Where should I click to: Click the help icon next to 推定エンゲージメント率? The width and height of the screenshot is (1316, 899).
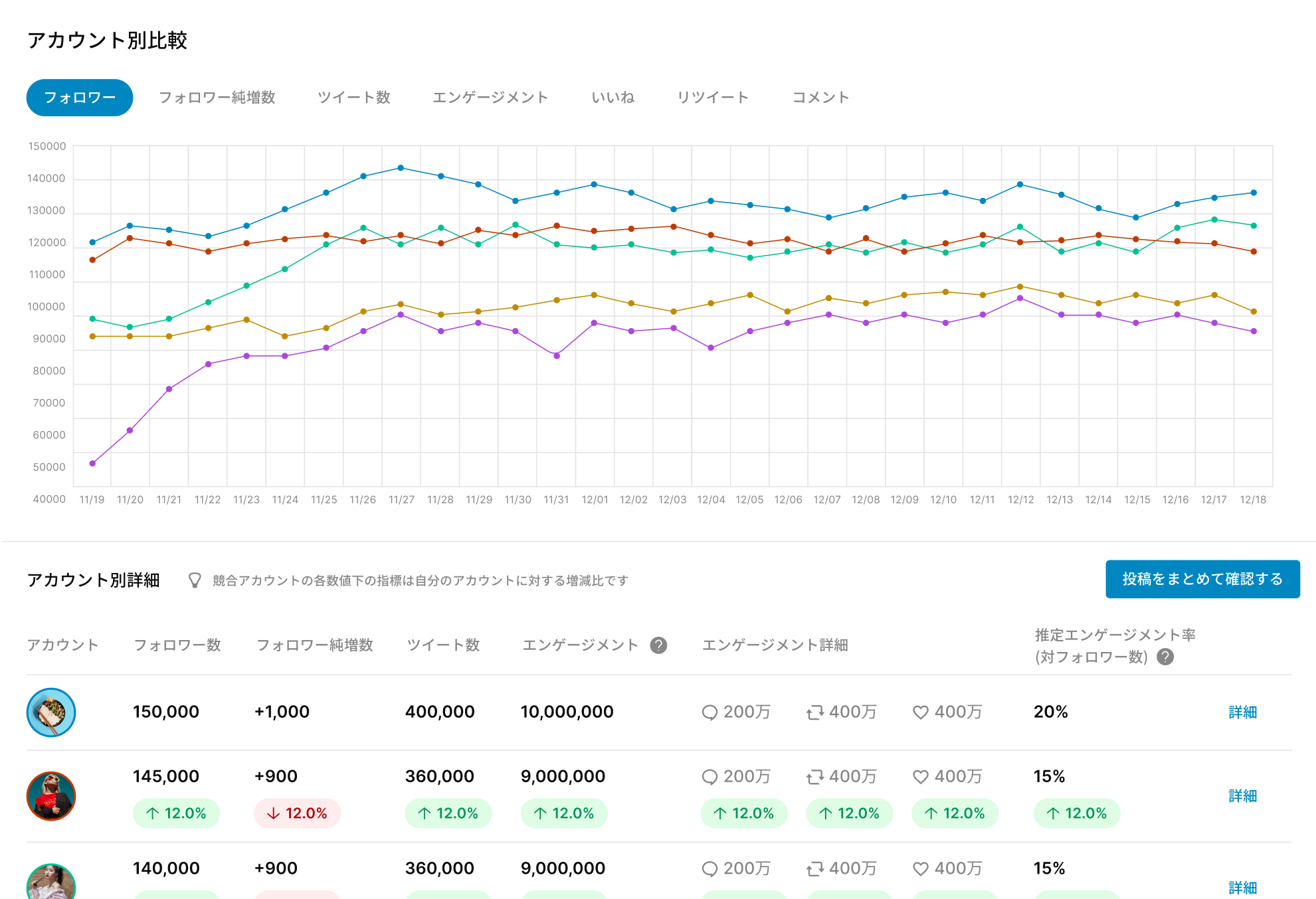[1167, 657]
